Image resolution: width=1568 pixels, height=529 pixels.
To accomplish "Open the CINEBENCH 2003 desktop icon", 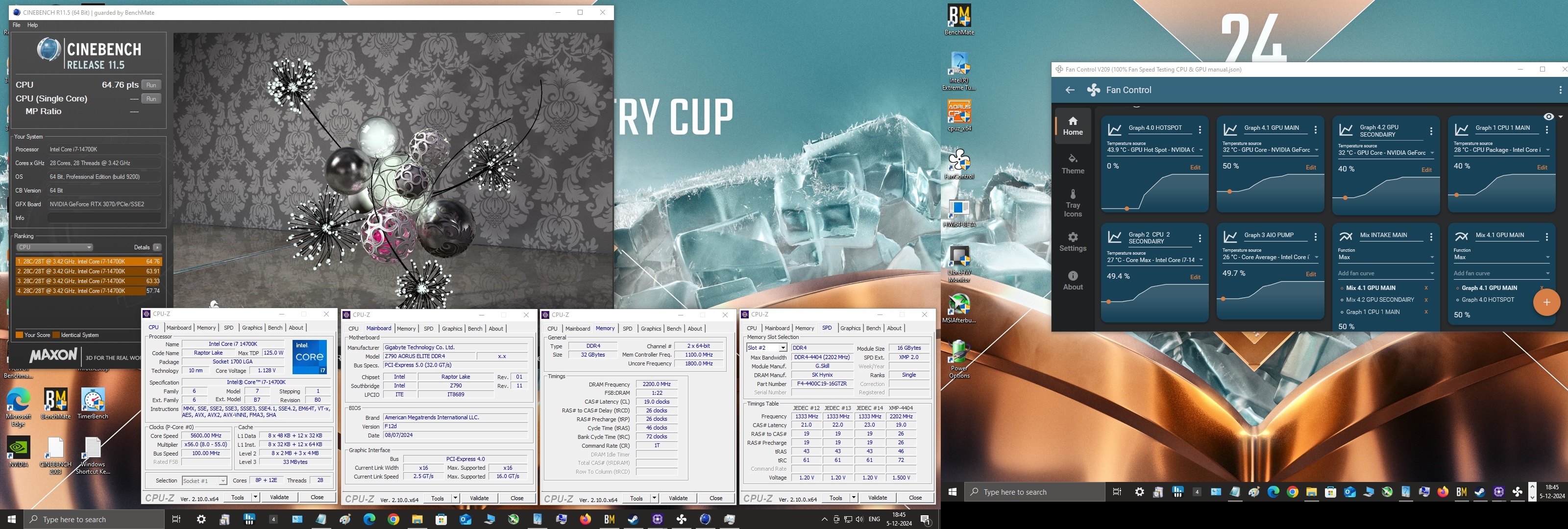I will point(55,456).
